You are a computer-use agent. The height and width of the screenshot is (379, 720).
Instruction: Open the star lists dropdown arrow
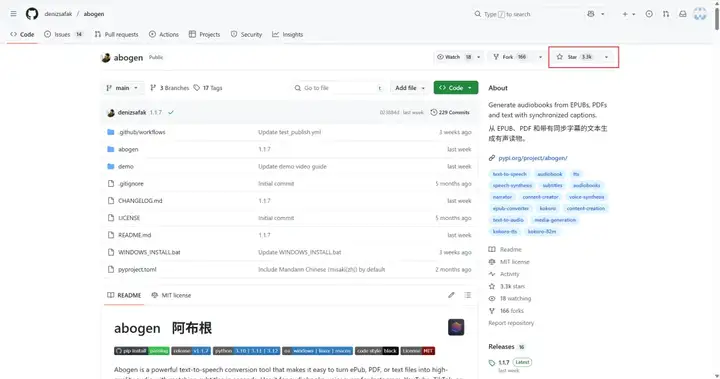coord(607,57)
